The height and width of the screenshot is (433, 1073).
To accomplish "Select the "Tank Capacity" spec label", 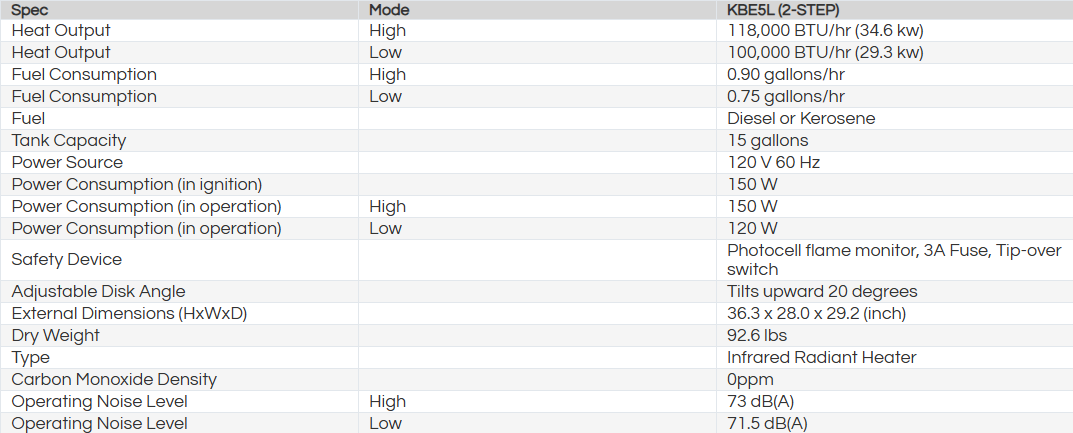I will point(69,141).
